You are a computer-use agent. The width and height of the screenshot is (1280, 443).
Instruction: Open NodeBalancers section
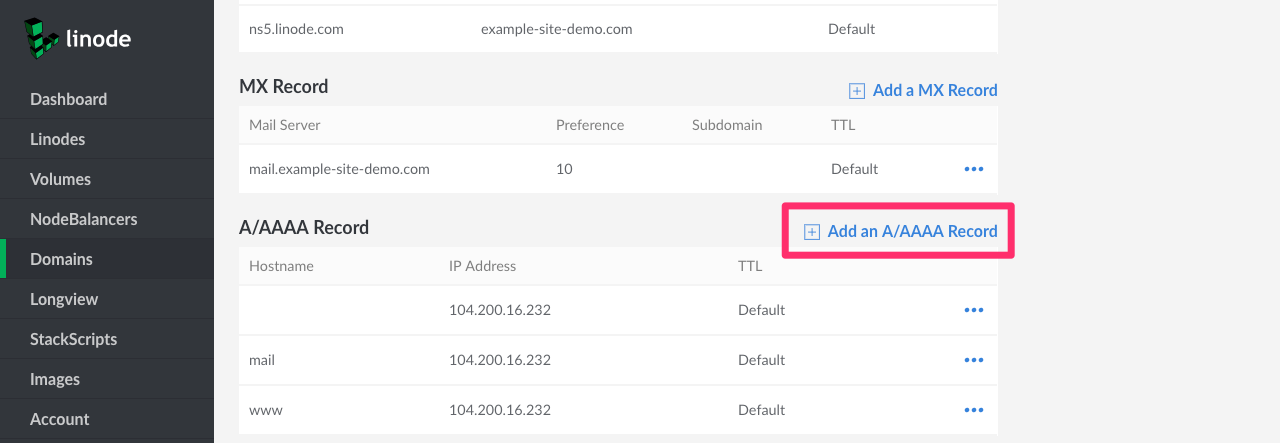tap(83, 219)
